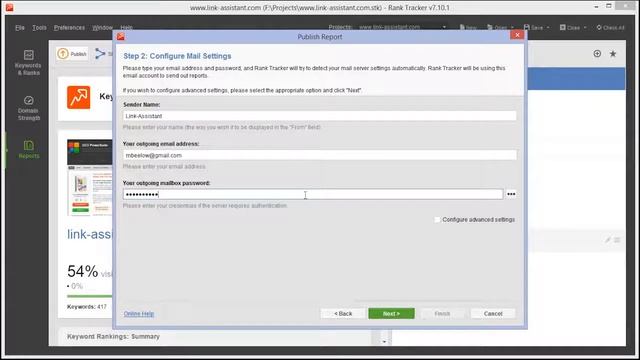Maximize the Rank Tracker window
The height and width of the screenshot is (360, 640).
click(x=609, y=6)
